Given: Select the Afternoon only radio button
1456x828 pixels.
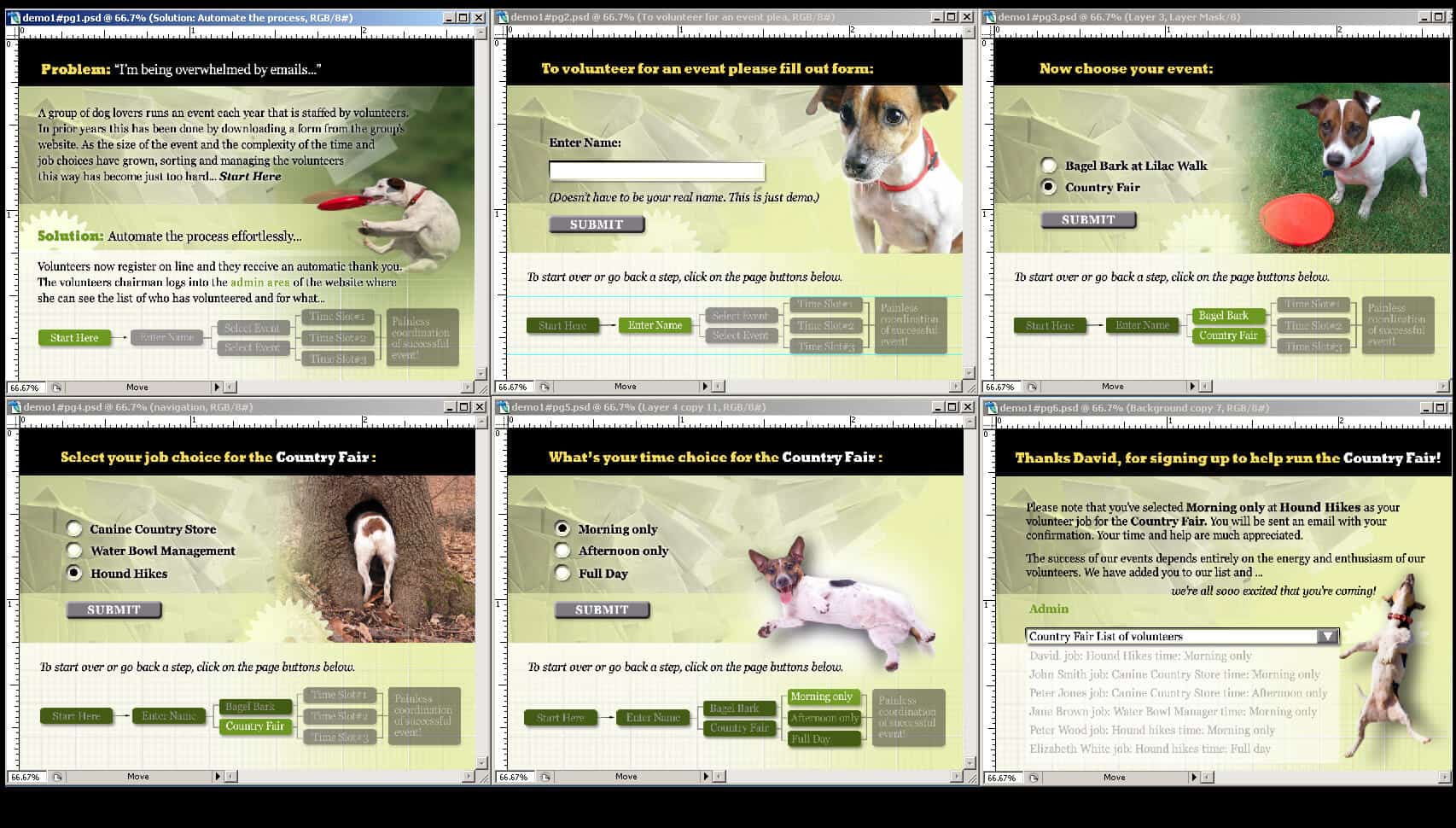Looking at the screenshot, I should pyautogui.click(x=562, y=551).
